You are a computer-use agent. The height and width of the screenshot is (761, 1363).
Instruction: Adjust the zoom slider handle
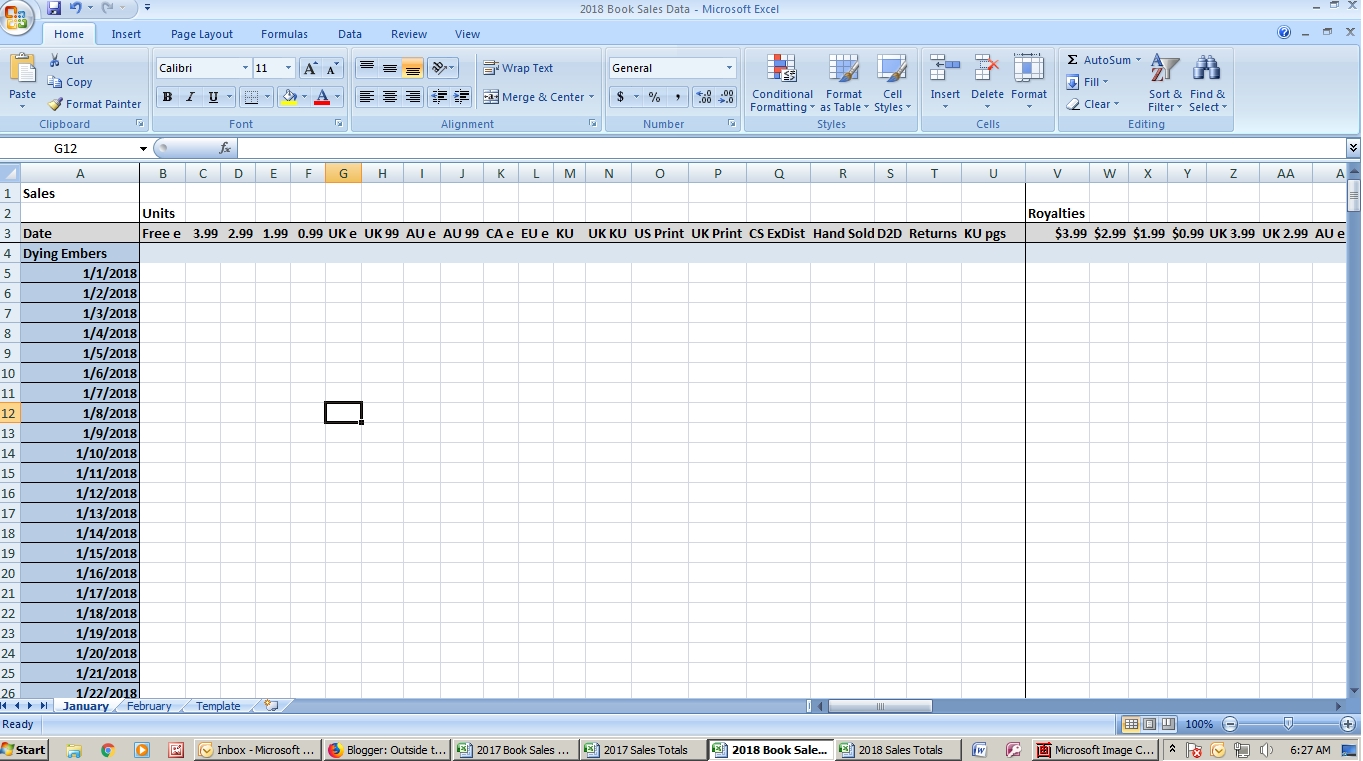tap(1288, 723)
